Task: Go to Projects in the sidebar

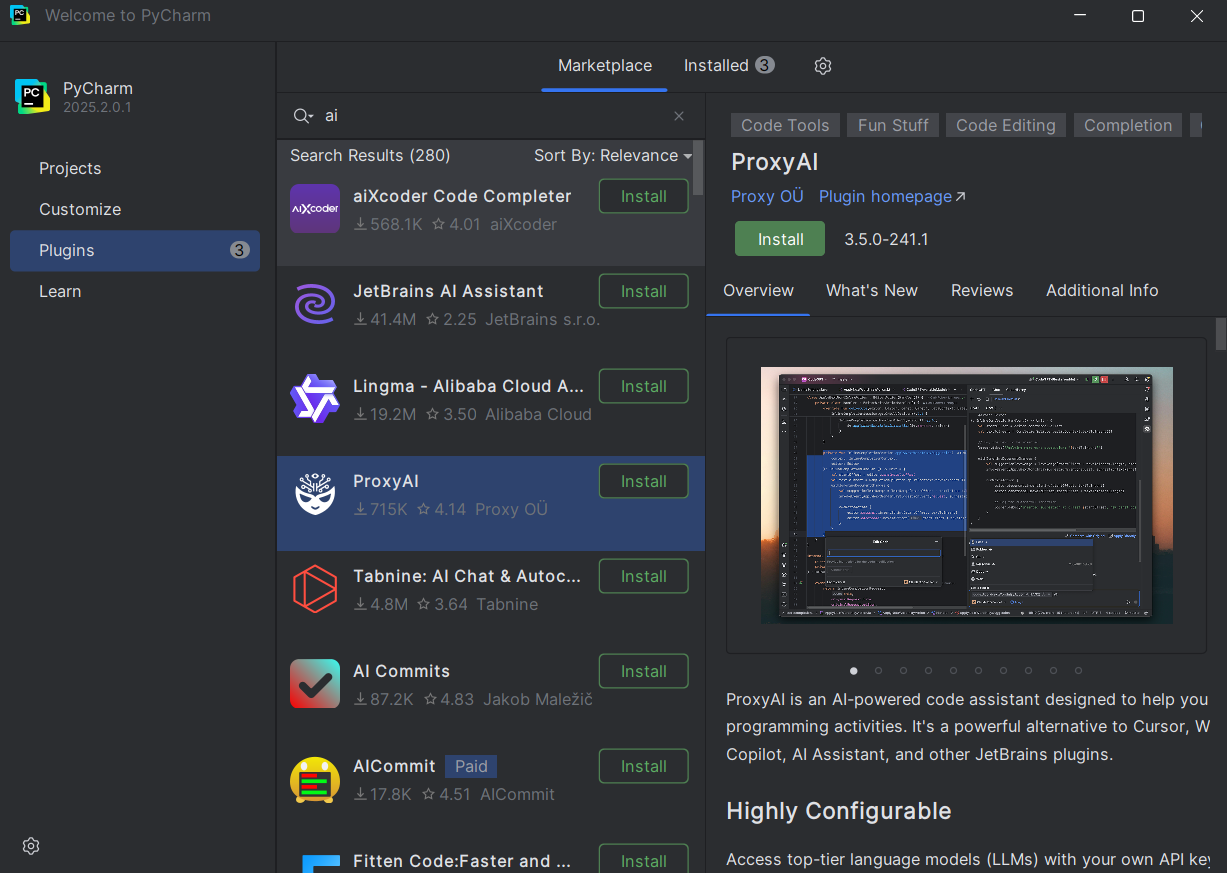Action: 70,168
